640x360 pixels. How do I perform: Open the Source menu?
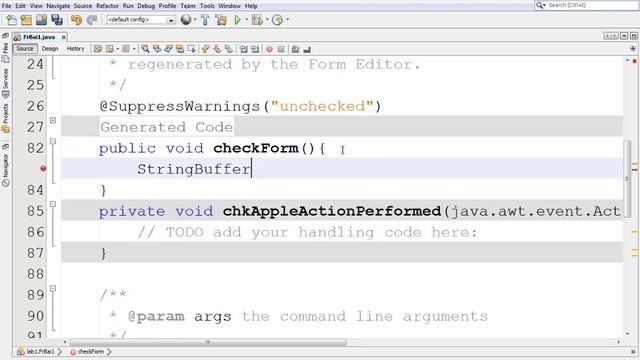coord(83,6)
